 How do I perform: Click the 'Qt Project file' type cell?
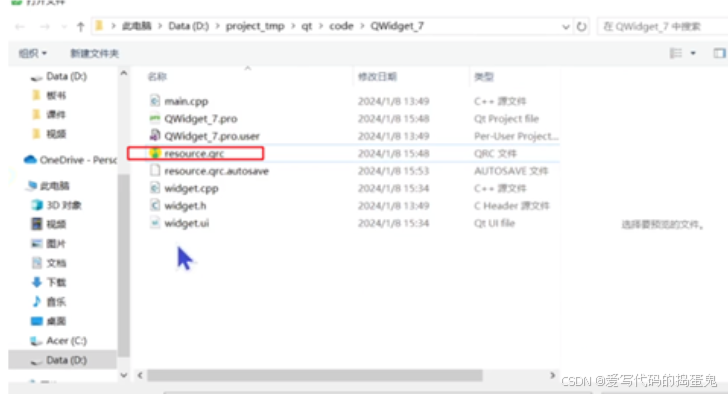coord(506,119)
